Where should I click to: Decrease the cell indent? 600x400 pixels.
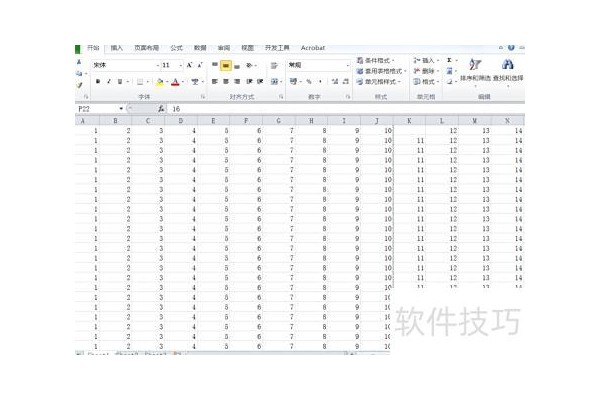click(249, 82)
